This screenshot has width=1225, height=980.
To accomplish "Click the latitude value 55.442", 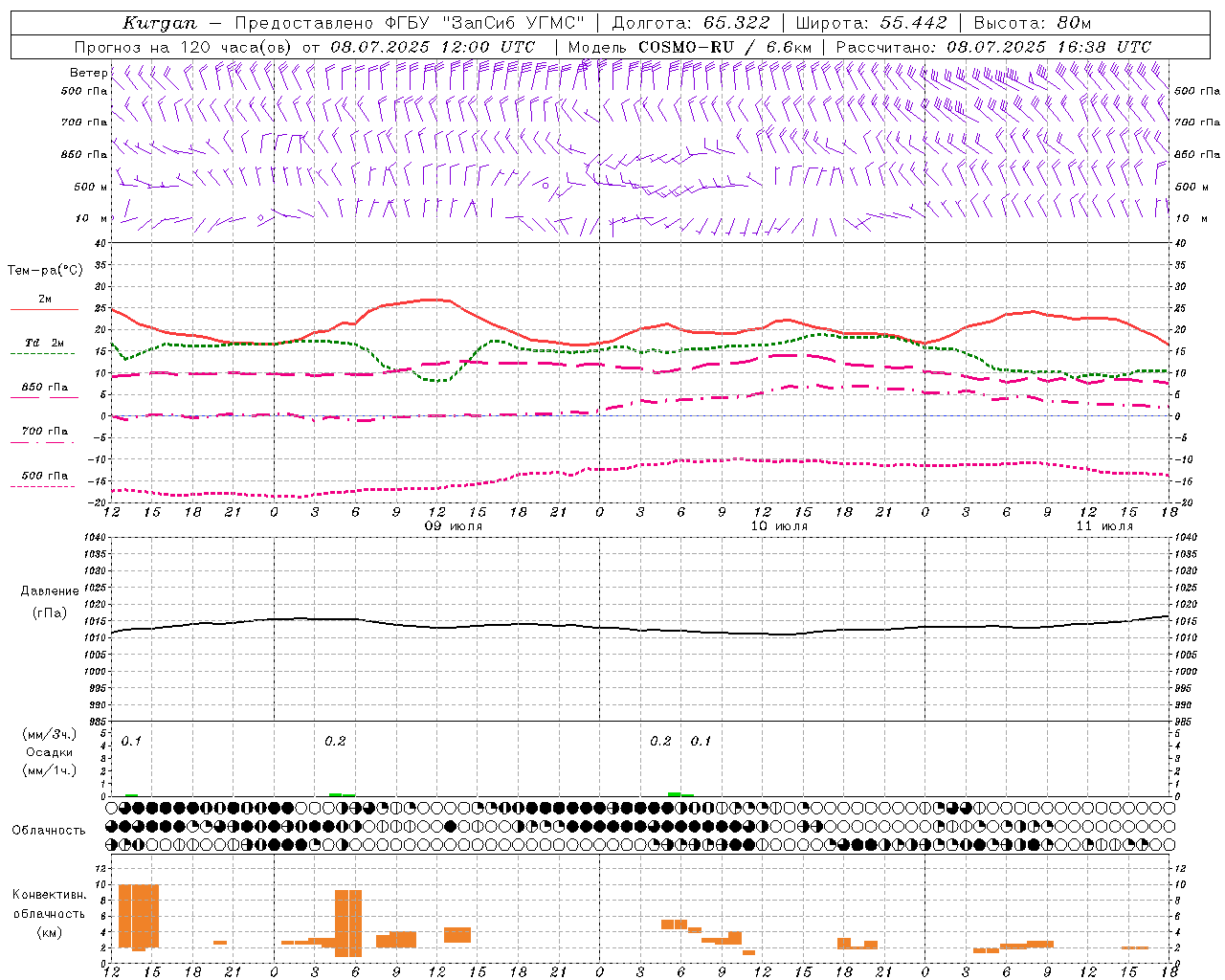I will click(913, 23).
